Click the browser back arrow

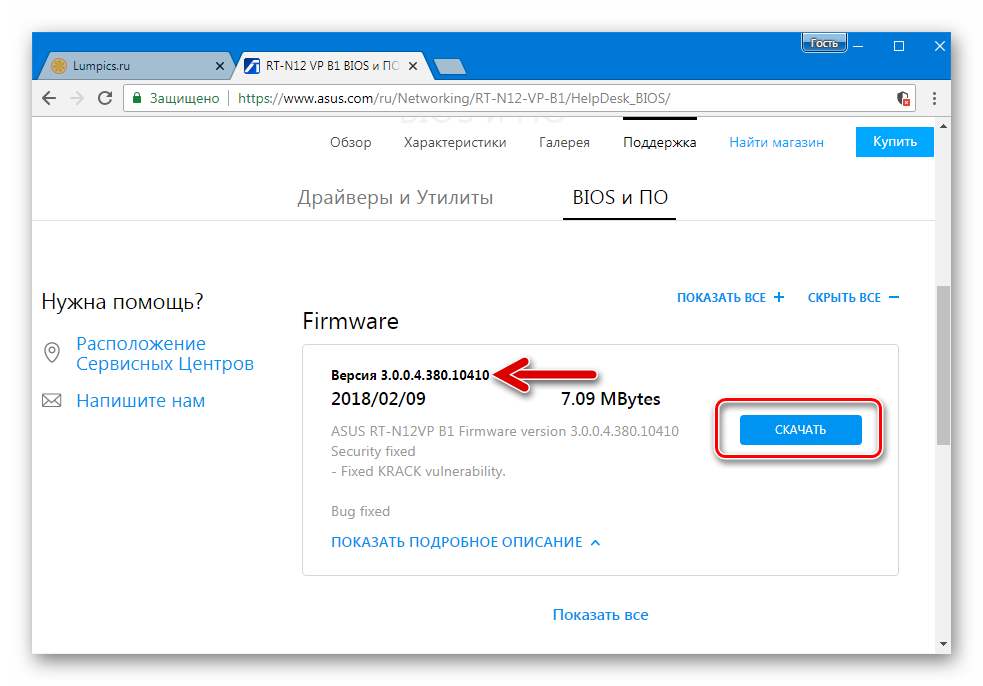point(49,98)
